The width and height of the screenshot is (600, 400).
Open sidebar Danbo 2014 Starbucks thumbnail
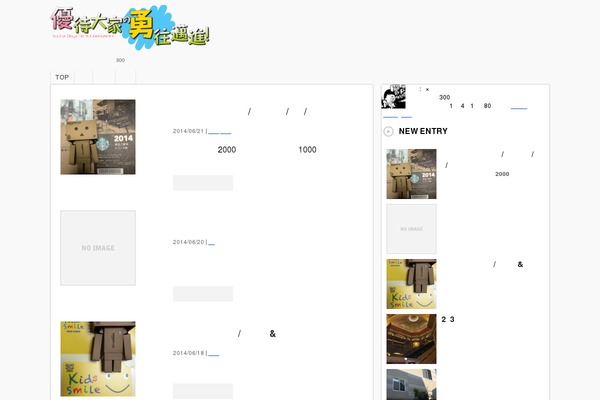411,174
